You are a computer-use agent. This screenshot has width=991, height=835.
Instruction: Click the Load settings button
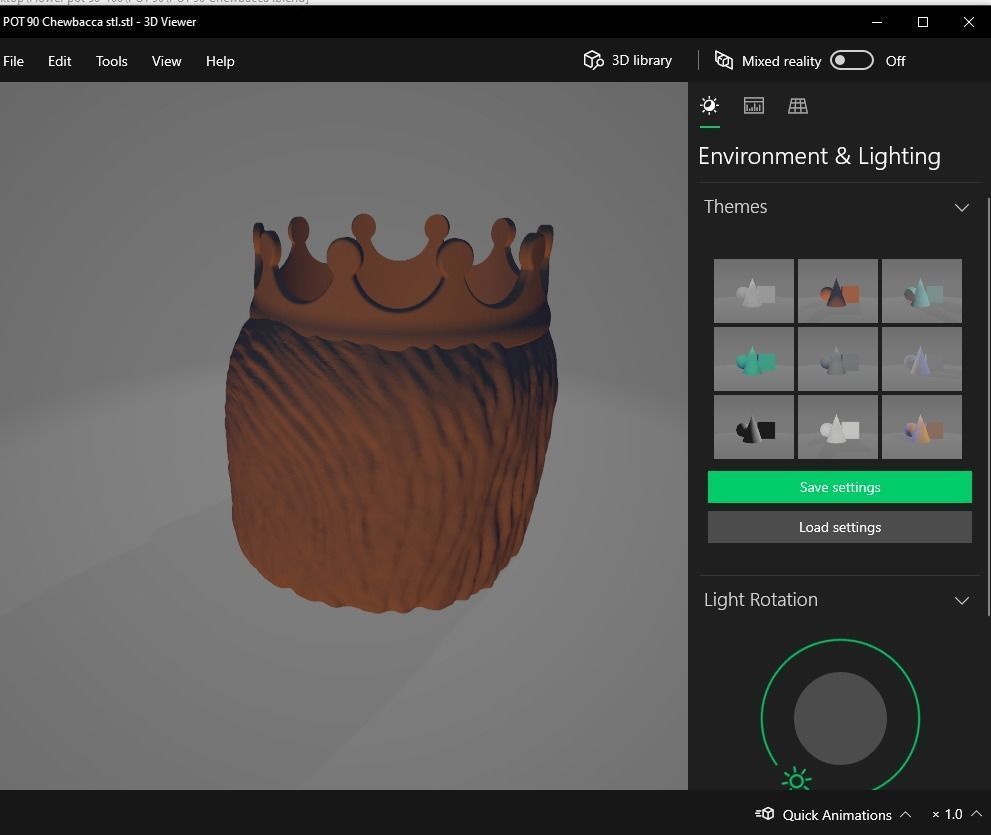839,527
